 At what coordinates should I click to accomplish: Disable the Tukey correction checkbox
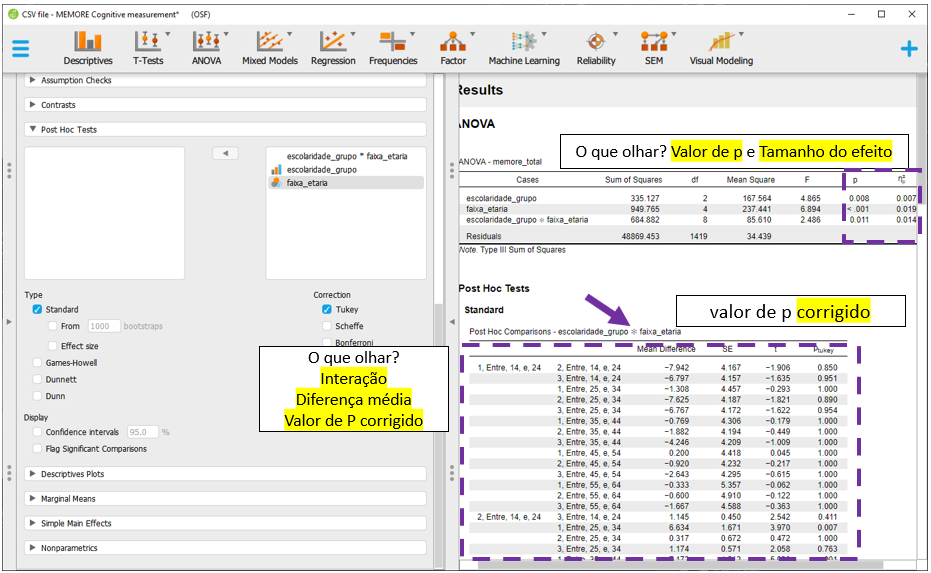click(x=327, y=310)
